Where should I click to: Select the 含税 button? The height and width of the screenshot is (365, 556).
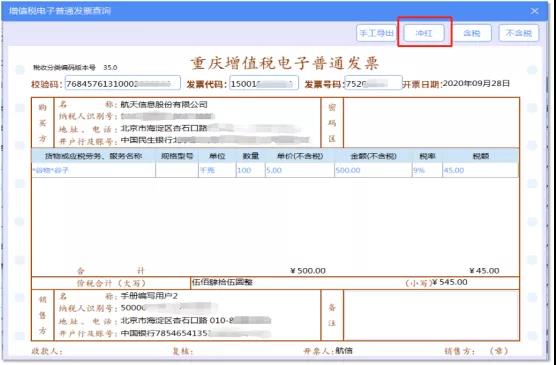(472, 33)
